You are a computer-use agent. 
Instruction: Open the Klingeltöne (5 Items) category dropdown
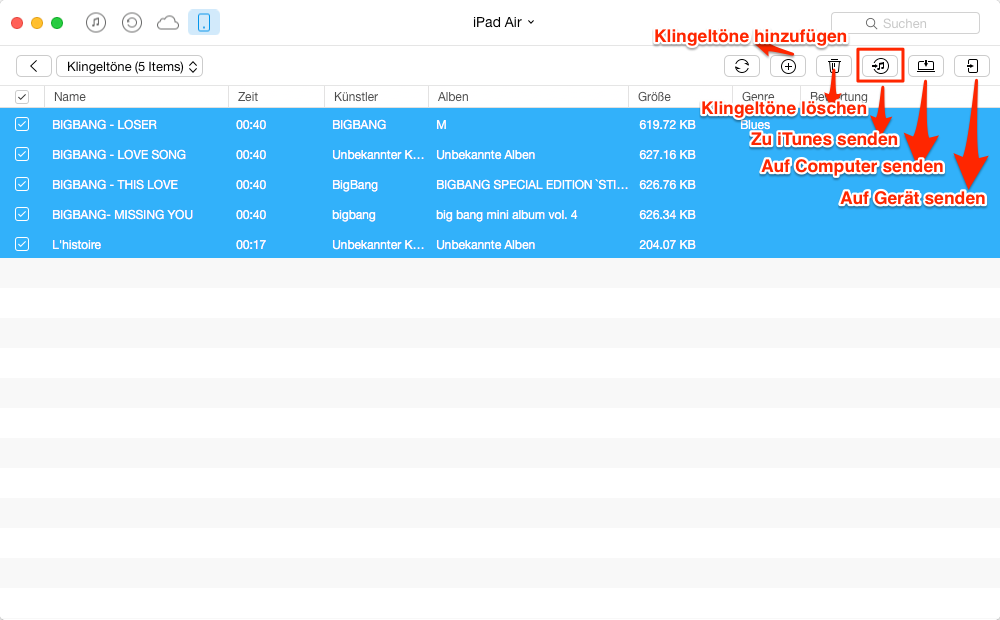pyautogui.click(x=129, y=66)
